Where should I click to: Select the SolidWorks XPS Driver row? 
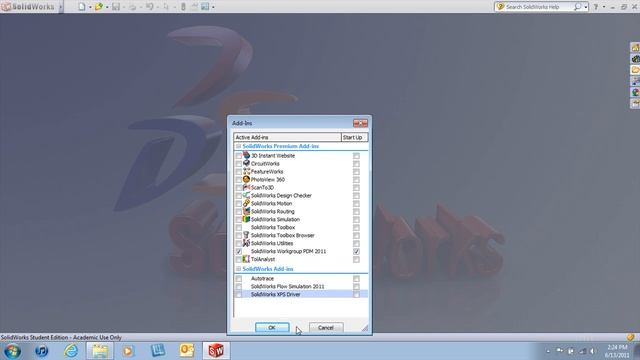tap(301, 294)
